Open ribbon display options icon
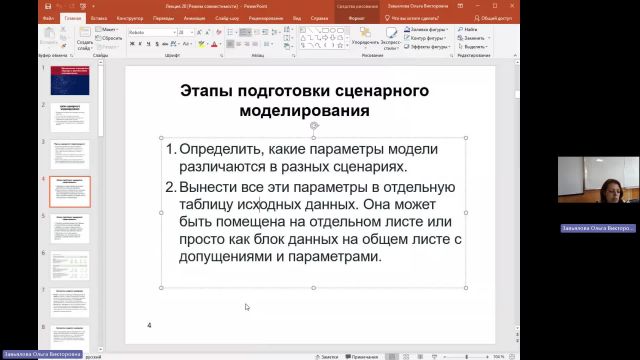 coord(460,6)
